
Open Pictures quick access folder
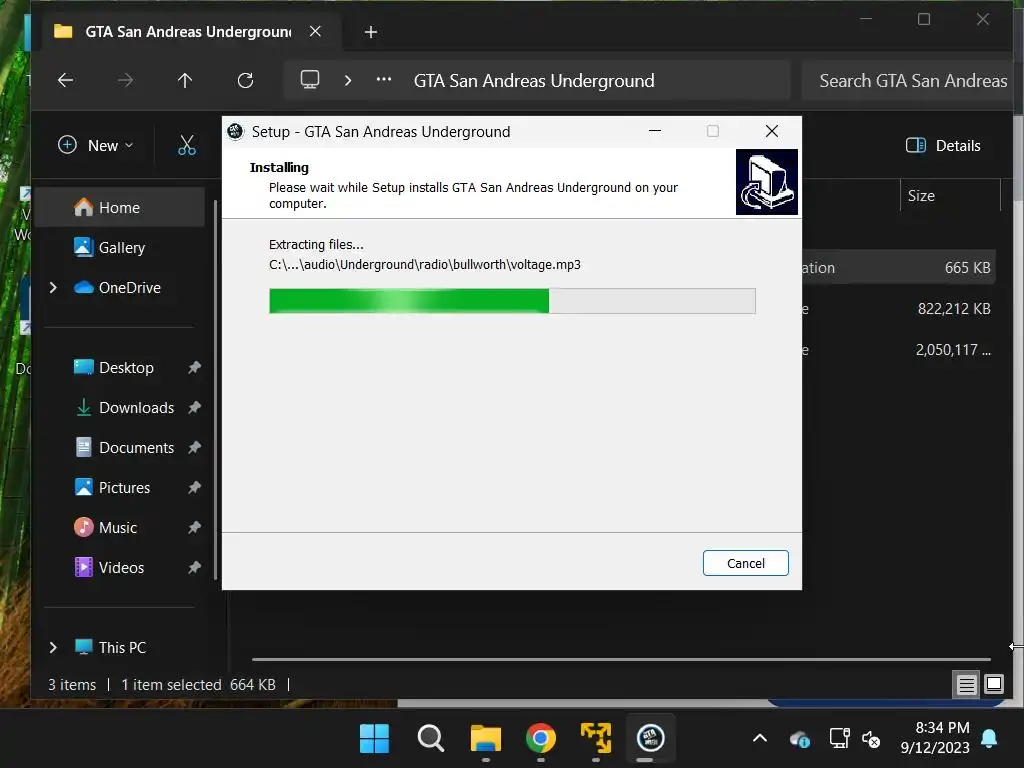point(124,488)
